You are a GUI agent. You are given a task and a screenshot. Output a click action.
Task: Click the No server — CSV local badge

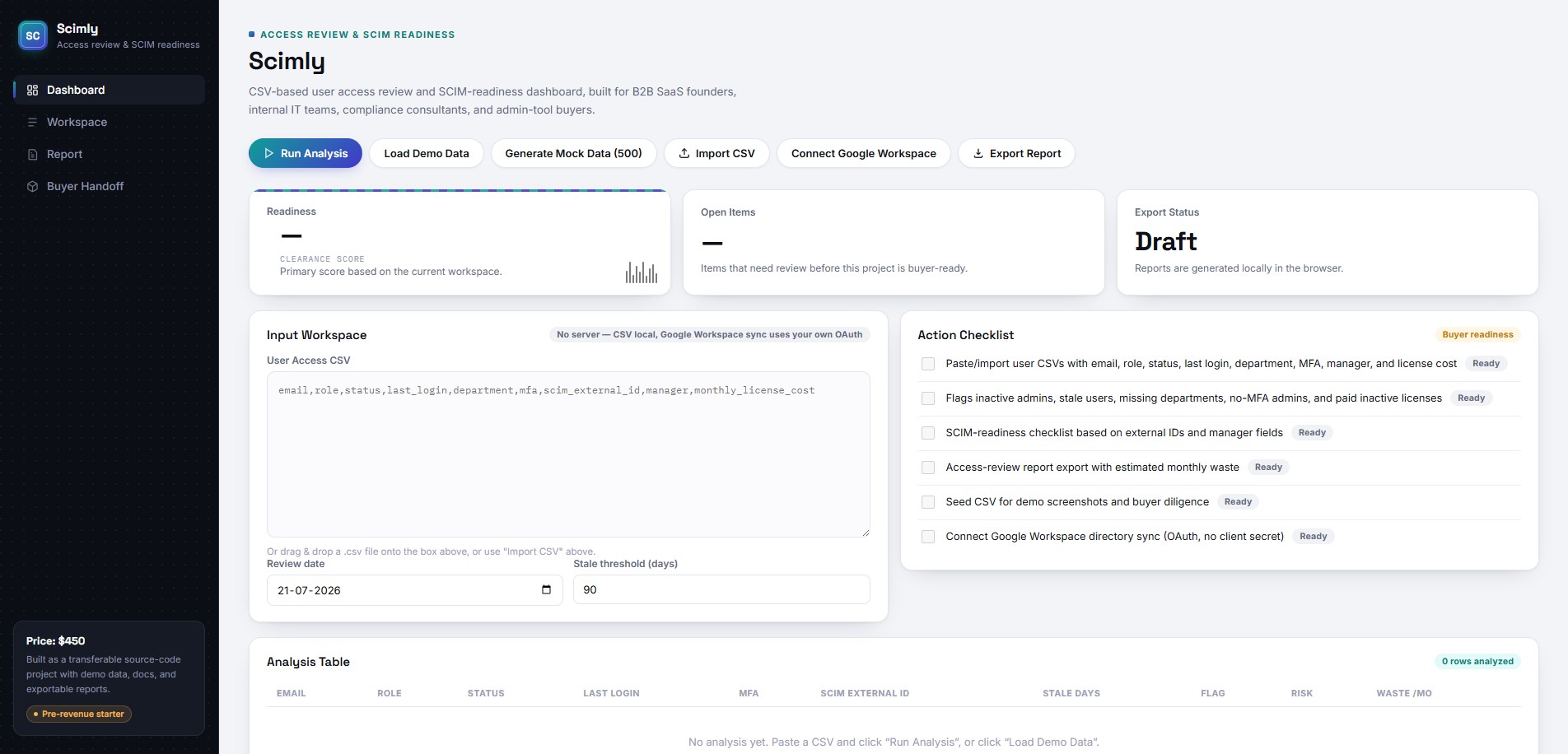point(709,334)
